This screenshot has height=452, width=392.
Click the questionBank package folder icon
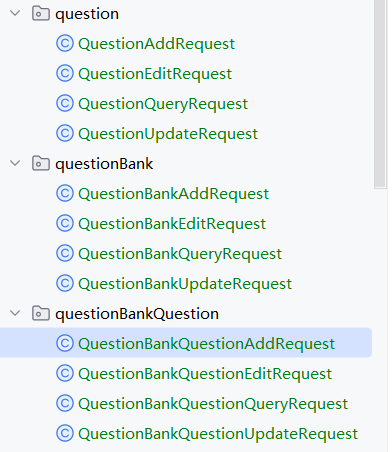[41, 163]
